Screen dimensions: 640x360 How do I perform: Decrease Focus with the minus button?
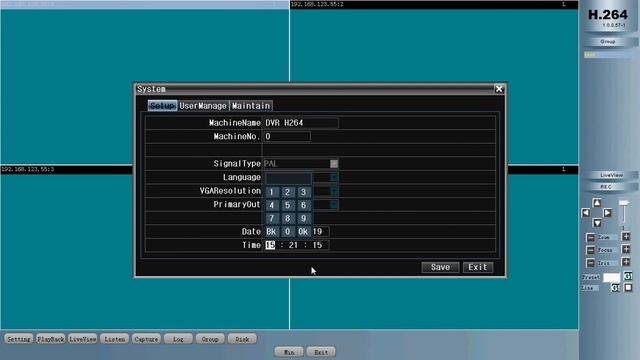(590, 250)
